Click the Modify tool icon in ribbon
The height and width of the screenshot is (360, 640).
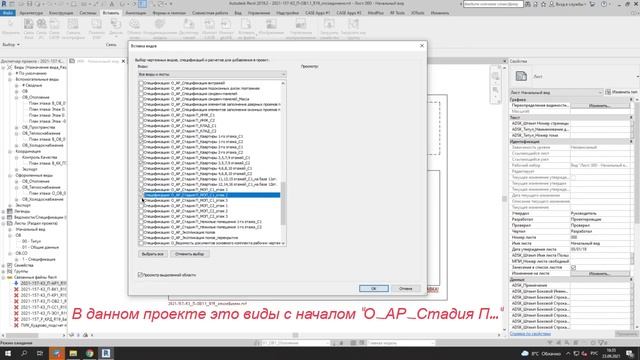pyautogui.click(x=10, y=24)
